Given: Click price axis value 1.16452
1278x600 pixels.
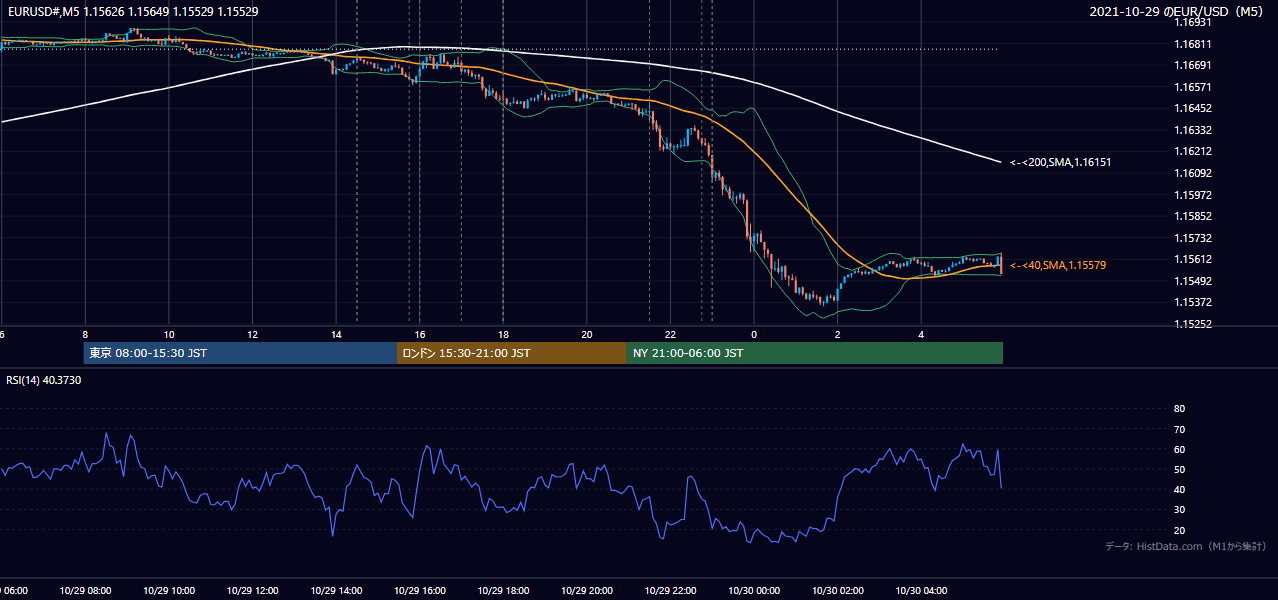Looking at the screenshot, I should [1194, 108].
